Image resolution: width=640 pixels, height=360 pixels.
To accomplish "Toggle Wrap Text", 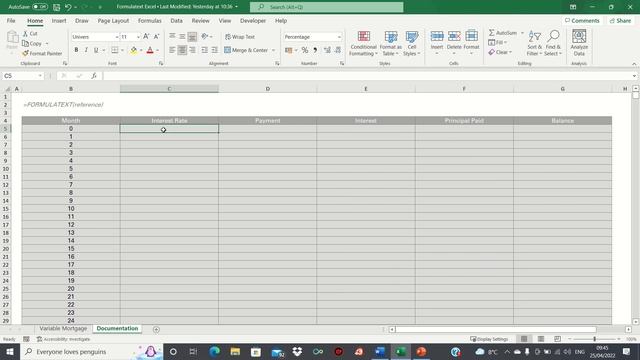I will (240, 37).
